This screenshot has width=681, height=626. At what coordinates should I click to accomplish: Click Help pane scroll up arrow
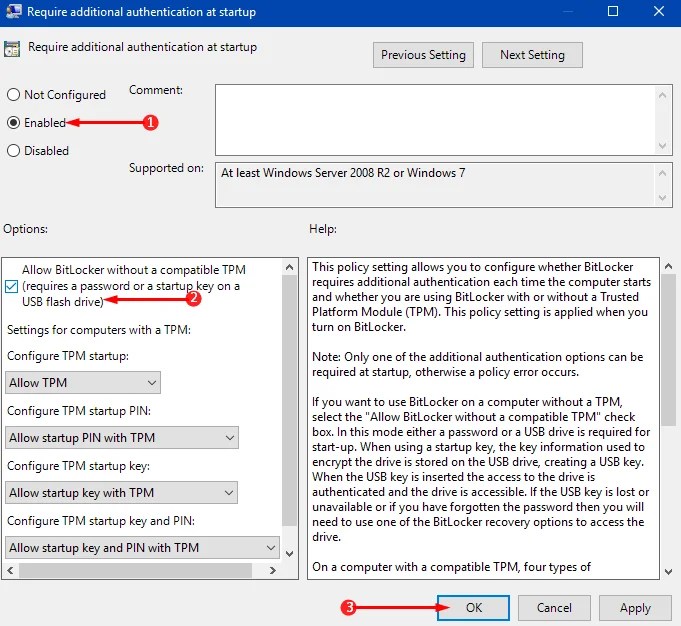pos(668,266)
